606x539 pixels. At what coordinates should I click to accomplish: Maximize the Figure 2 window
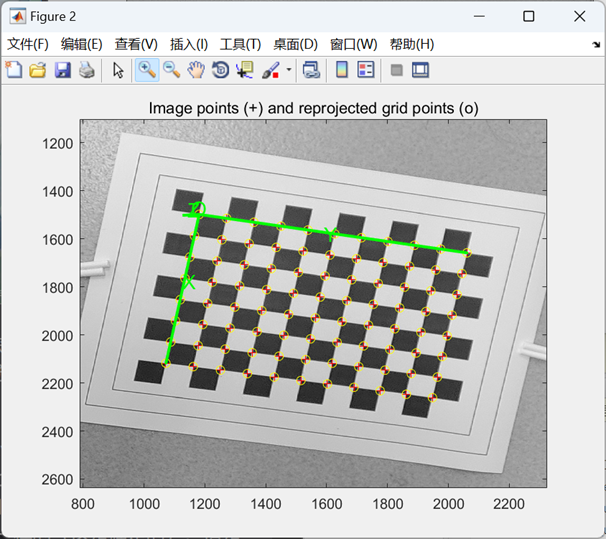(x=529, y=16)
